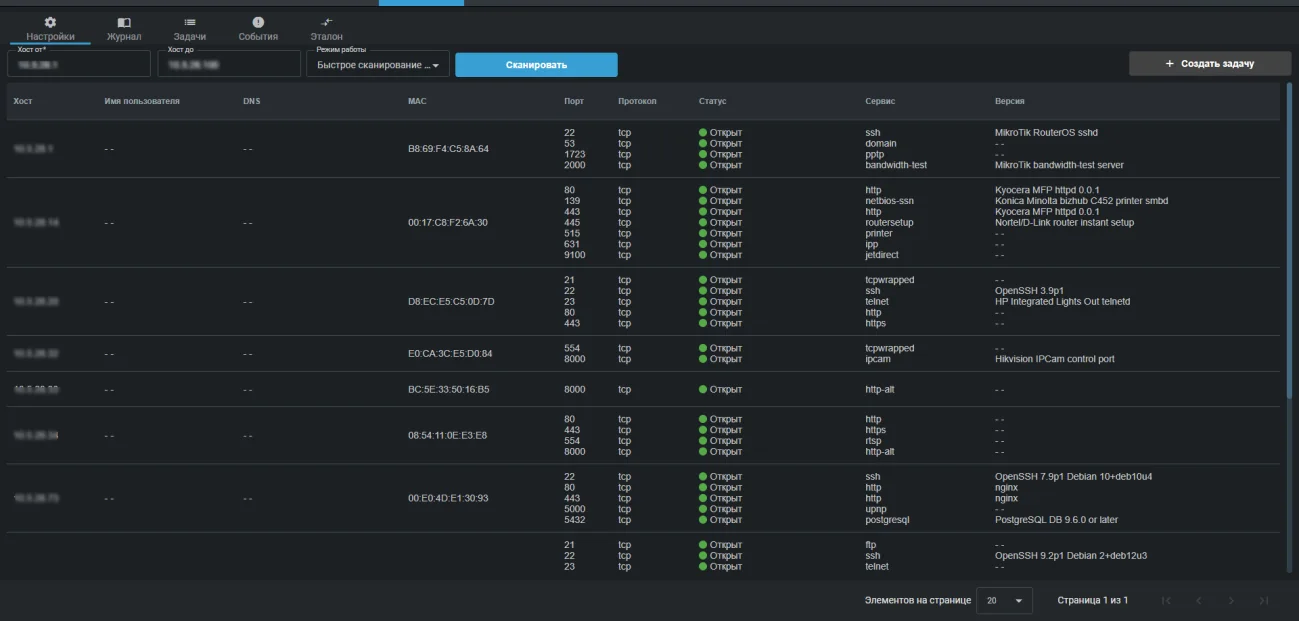This screenshot has height=621, width=1299.
Task: Go to next page arrow
Action: coord(1231,601)
